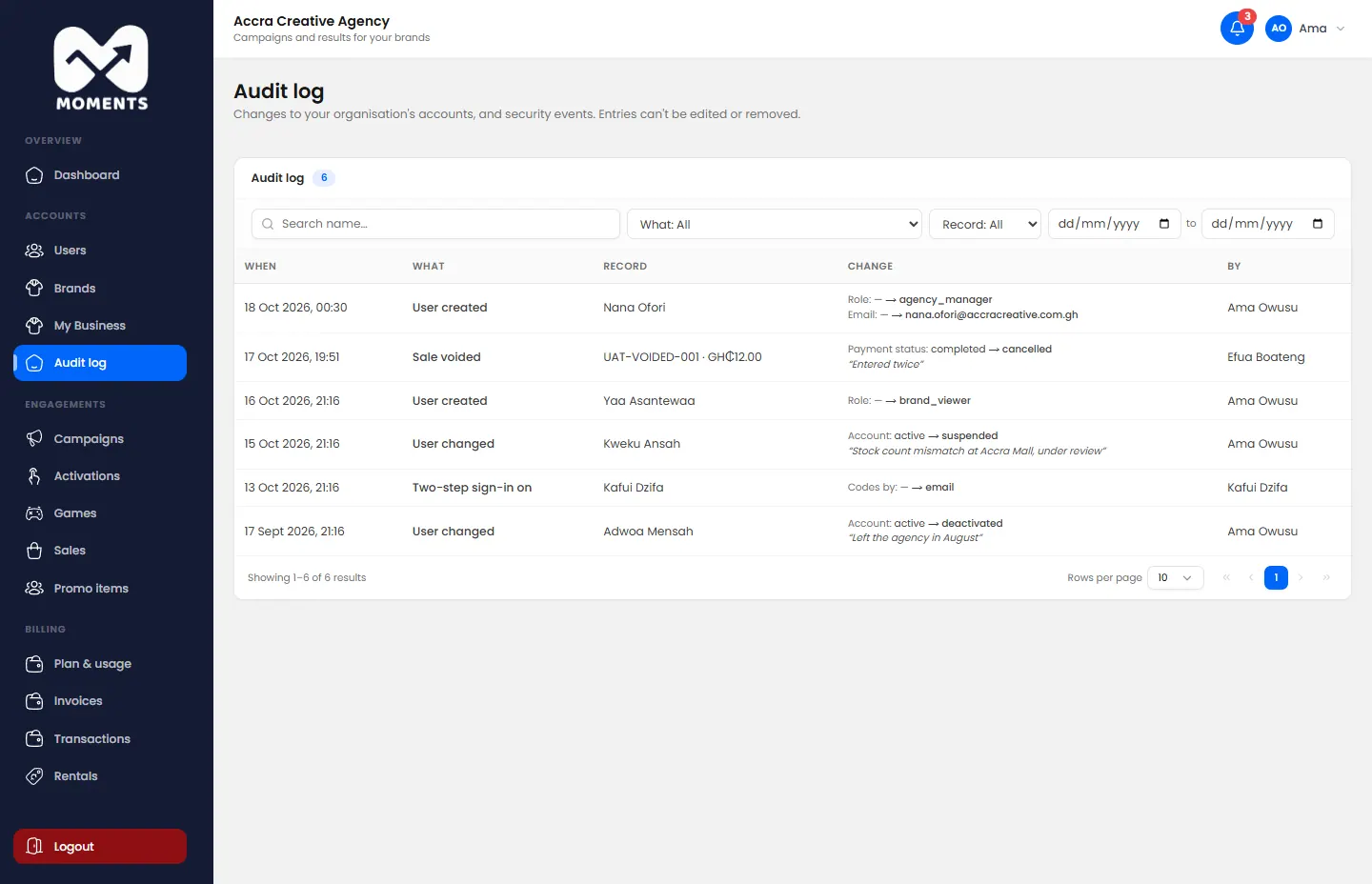Open calendar picker in start date field

[x=1164, y=224]
